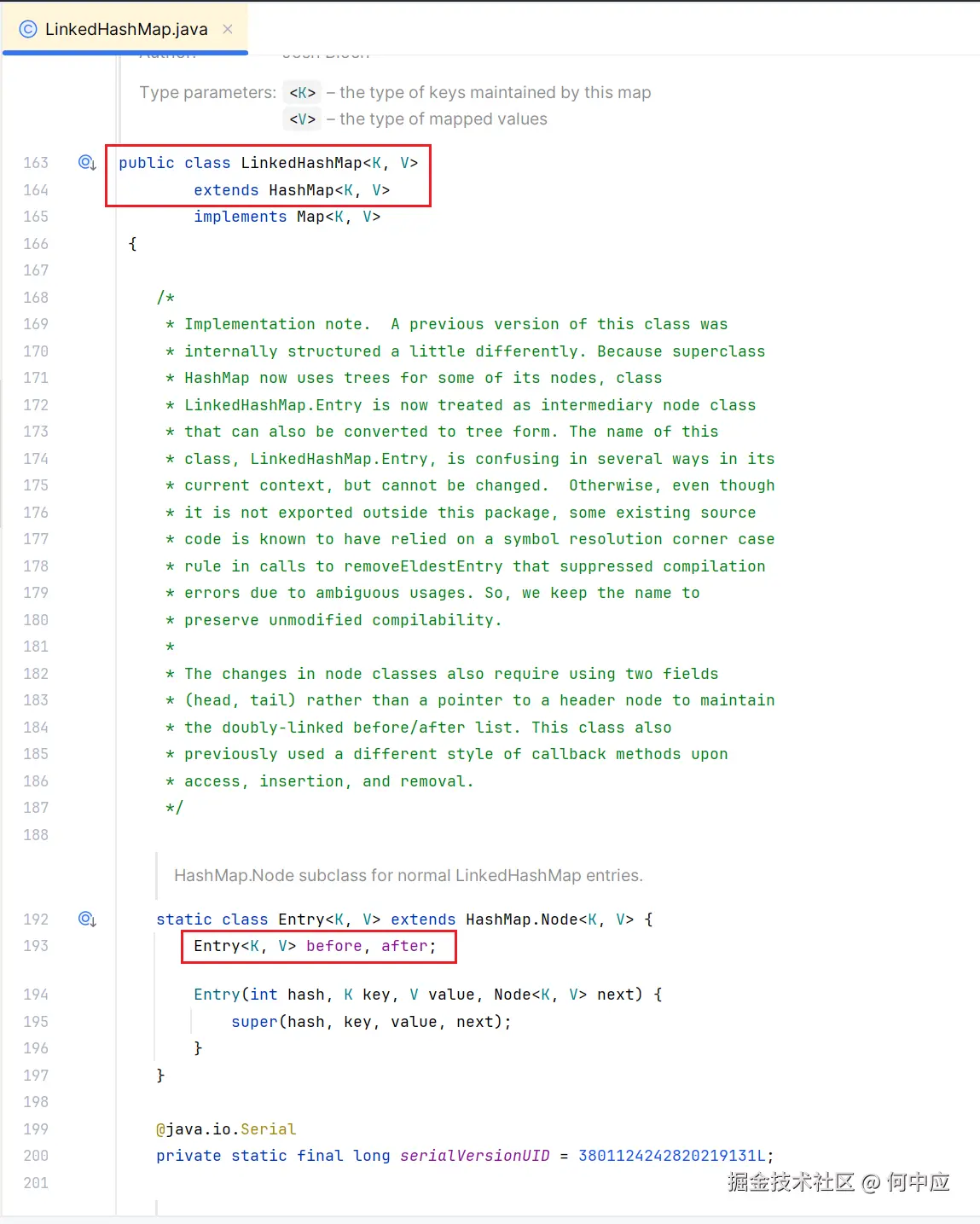Click 'the type of mapped values' doc text
The image size is (980, 1224).
pyautogui.click(x=444, y=119)
